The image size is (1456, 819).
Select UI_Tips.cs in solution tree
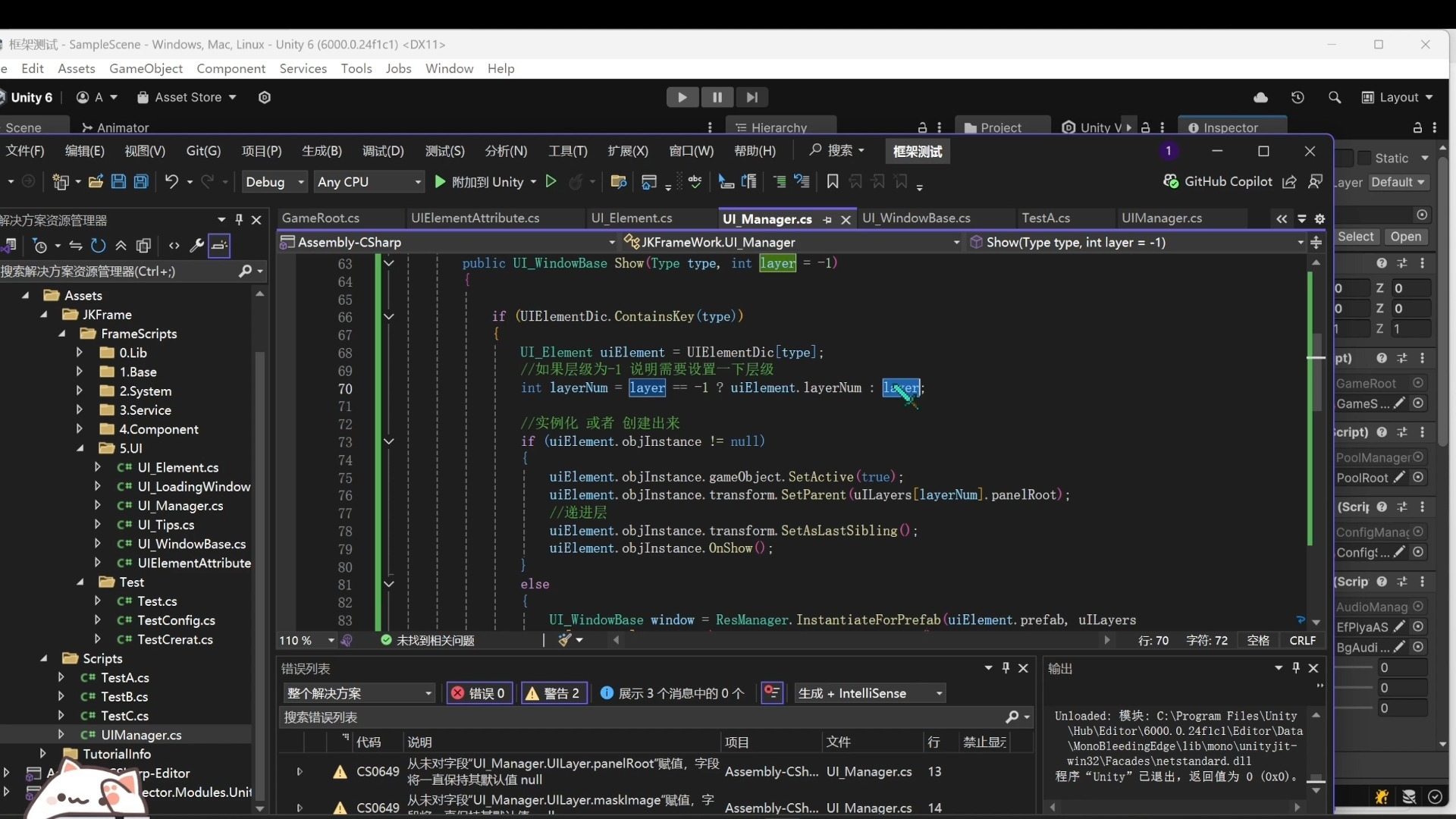(x=165, y=524)
